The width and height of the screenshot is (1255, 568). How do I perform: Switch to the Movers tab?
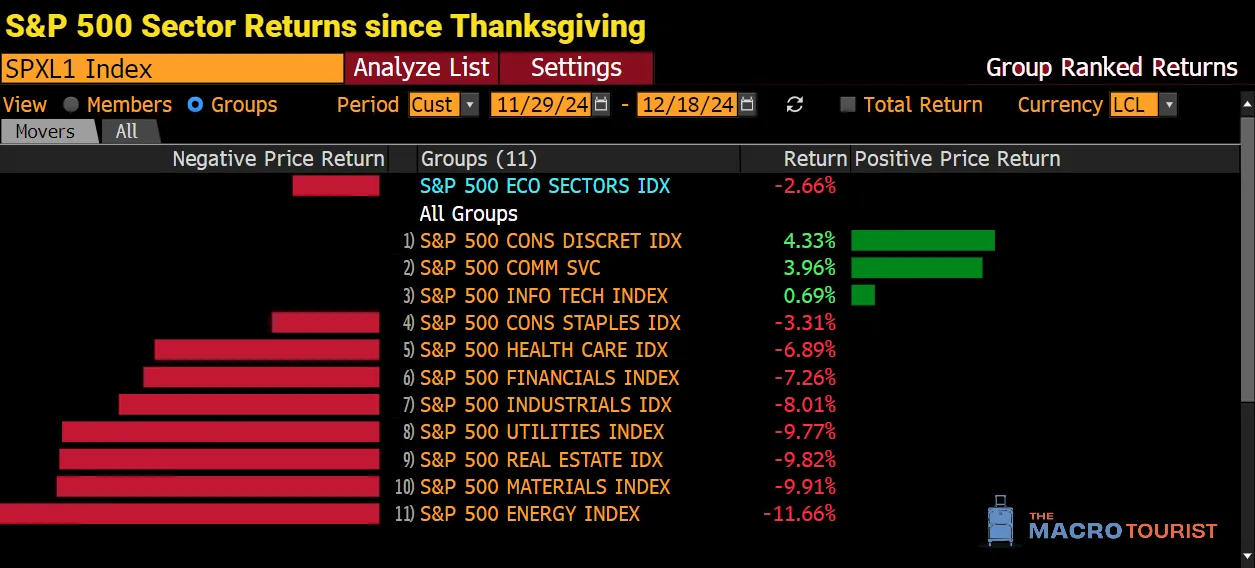[x=45, y=132]
